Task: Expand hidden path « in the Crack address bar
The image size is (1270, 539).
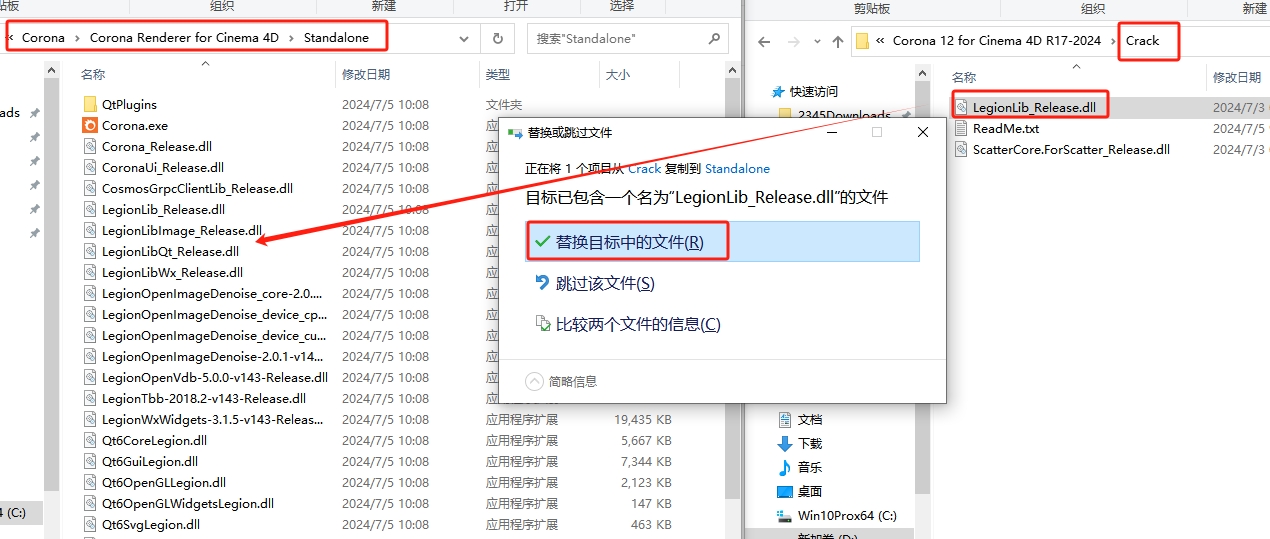Action: click(879, 41)
